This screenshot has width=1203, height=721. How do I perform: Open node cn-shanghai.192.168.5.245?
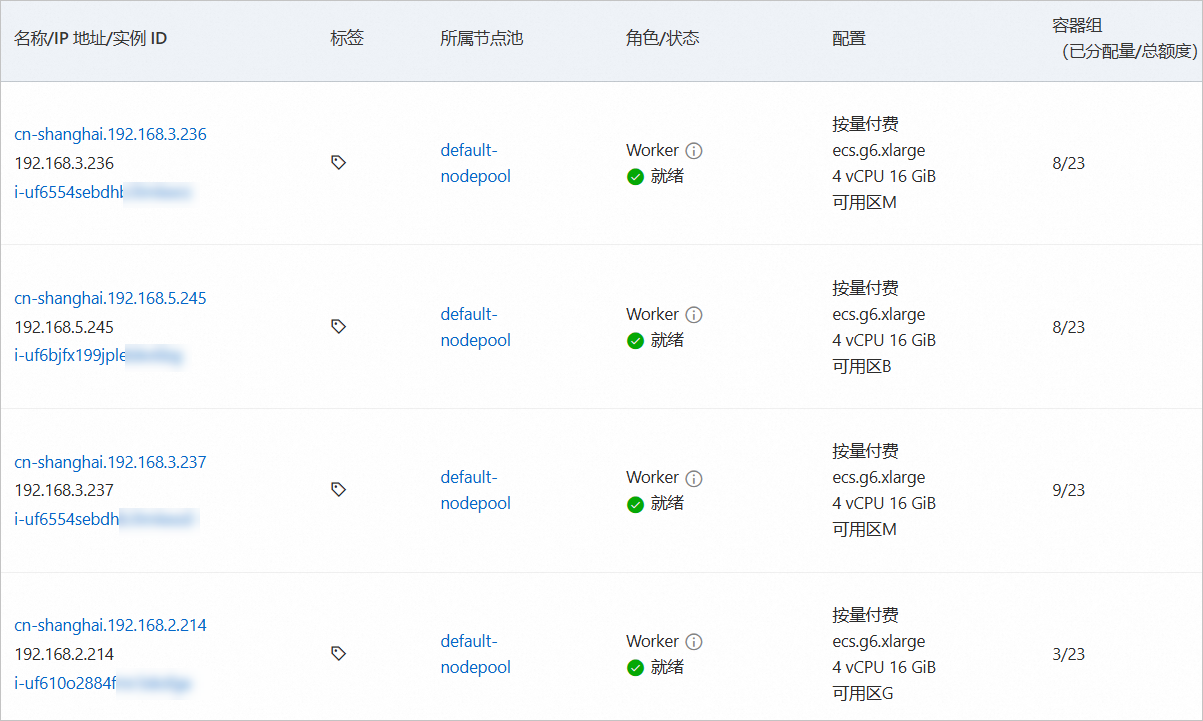coord(110,298)
